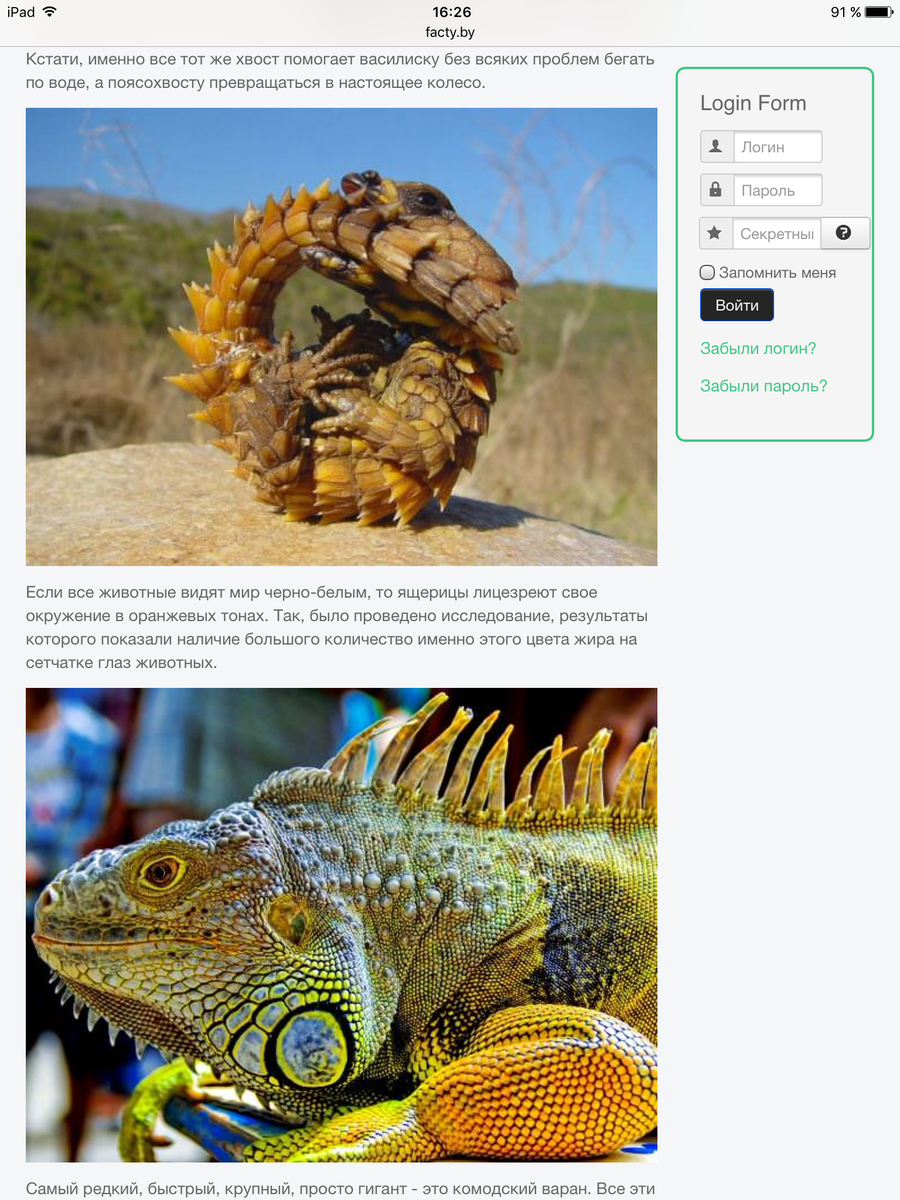The image size is (900, 1200).
Task: Tap the battery icon in the status bar
Action: (879, 12)
